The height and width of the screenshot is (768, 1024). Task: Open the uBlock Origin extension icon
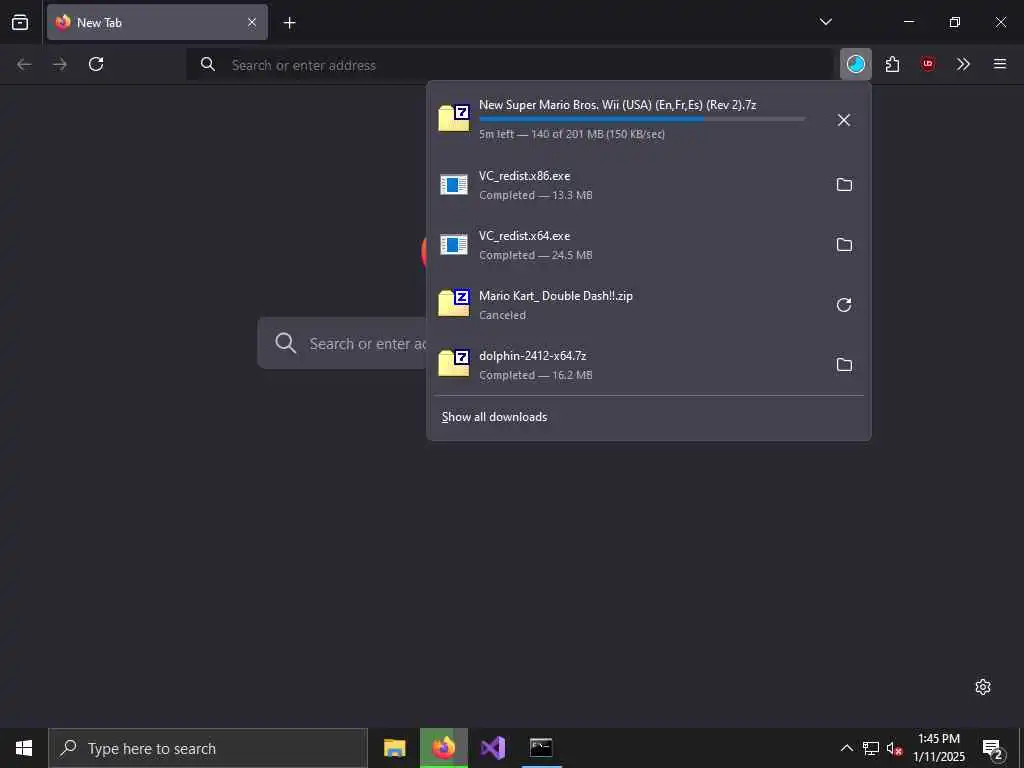pyautogui.click(x=927, y=64)
